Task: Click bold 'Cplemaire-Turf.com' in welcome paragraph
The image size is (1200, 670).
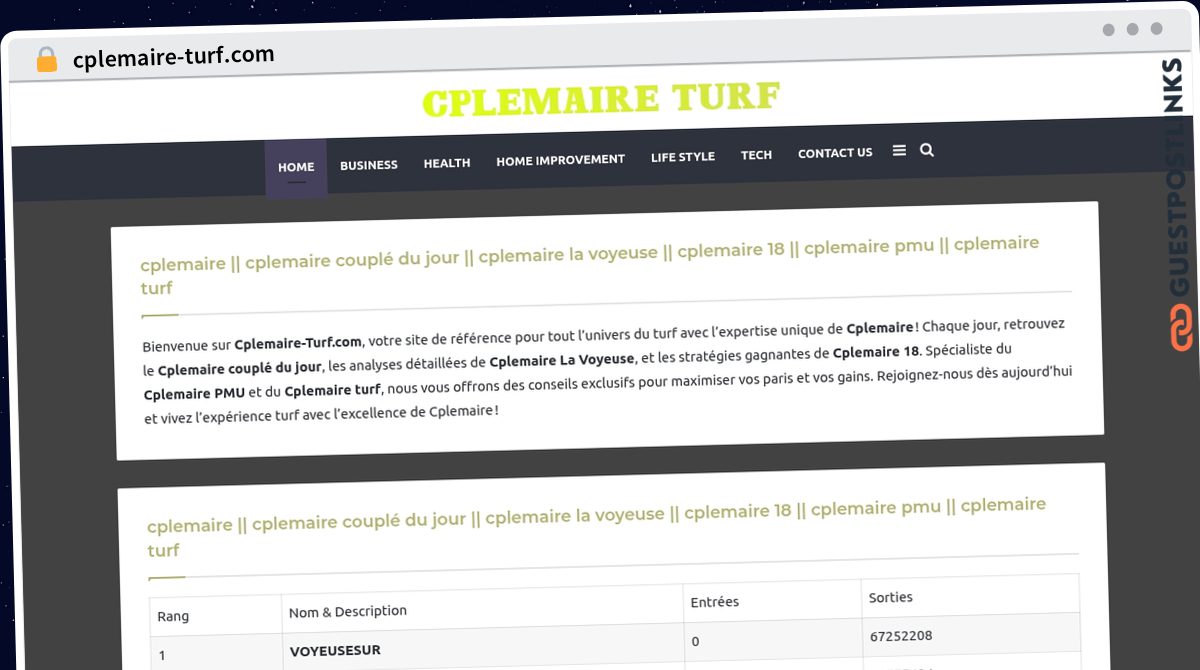Action: (298, 343)
